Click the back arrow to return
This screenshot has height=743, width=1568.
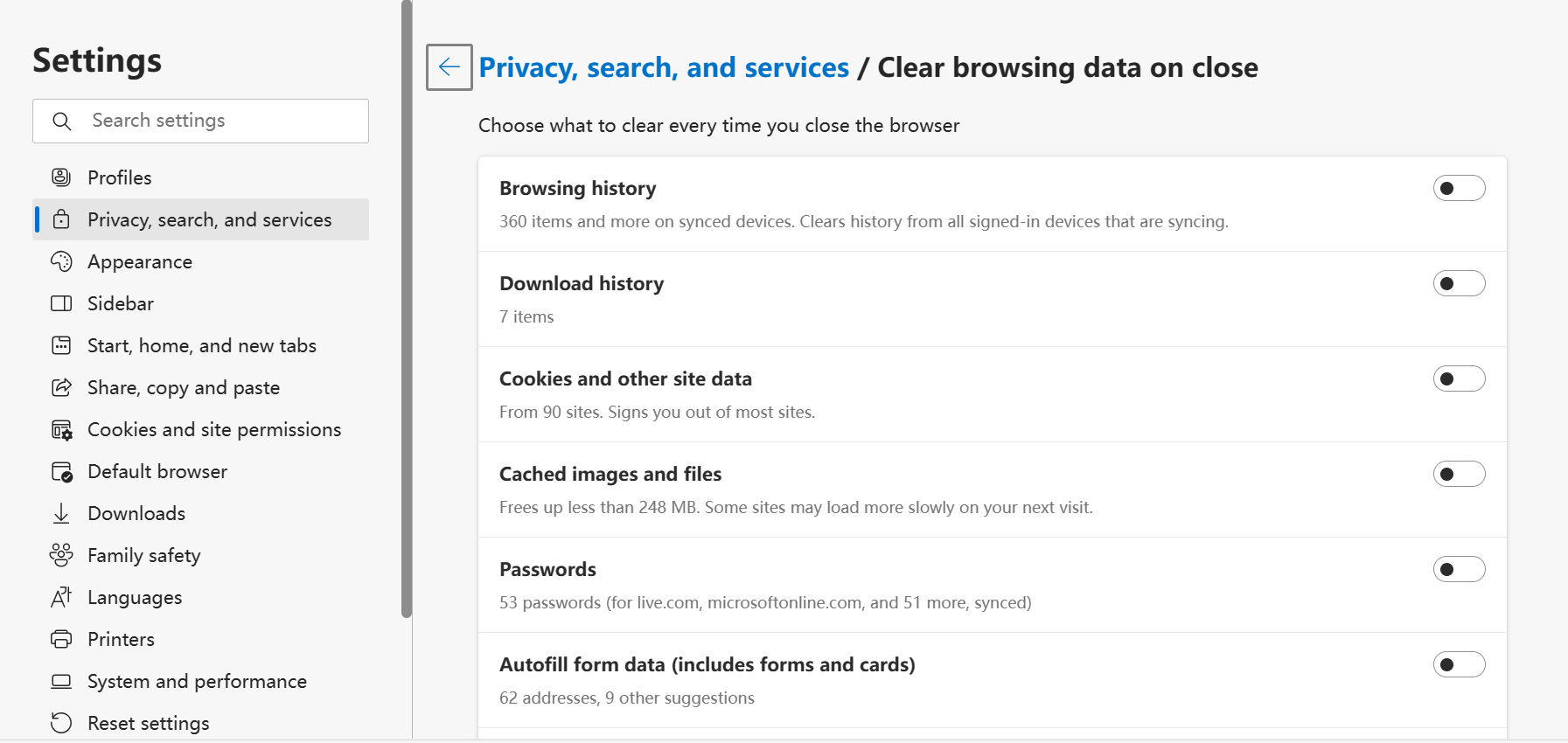(x=449, y=67)
